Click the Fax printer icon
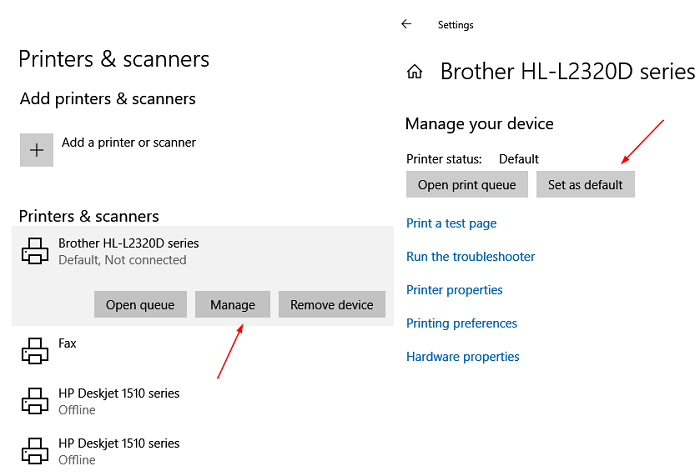The height and width of the screenshot is (476, 700). 35,351
